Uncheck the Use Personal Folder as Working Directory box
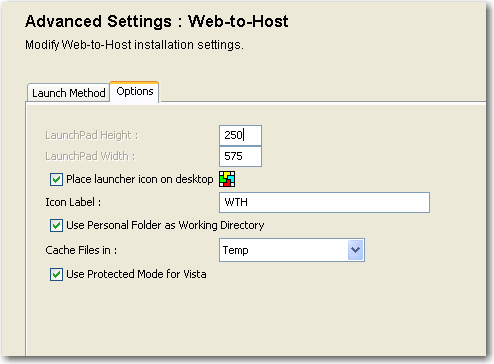 56,225
